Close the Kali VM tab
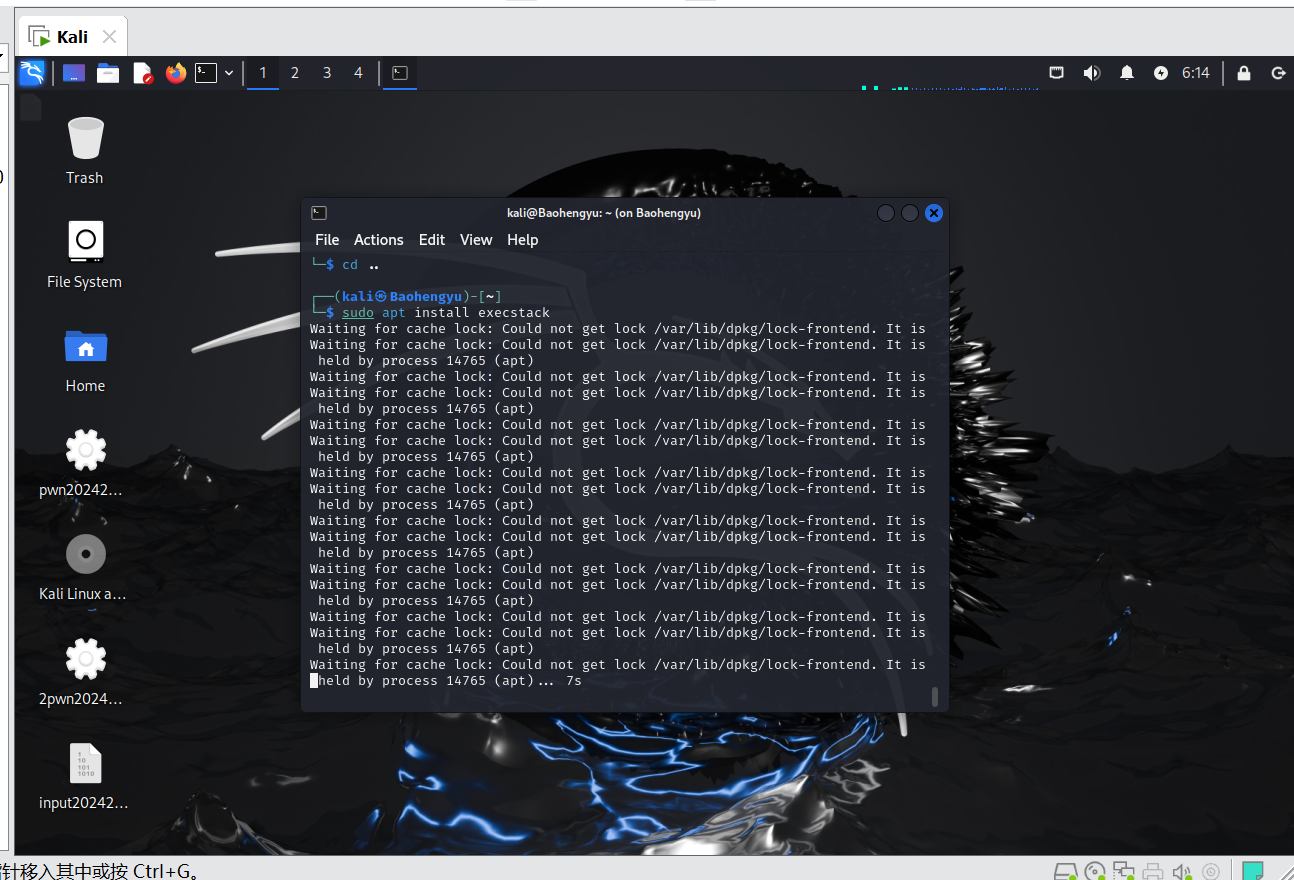Screen dimensions: 1294x880 point(110,37)
